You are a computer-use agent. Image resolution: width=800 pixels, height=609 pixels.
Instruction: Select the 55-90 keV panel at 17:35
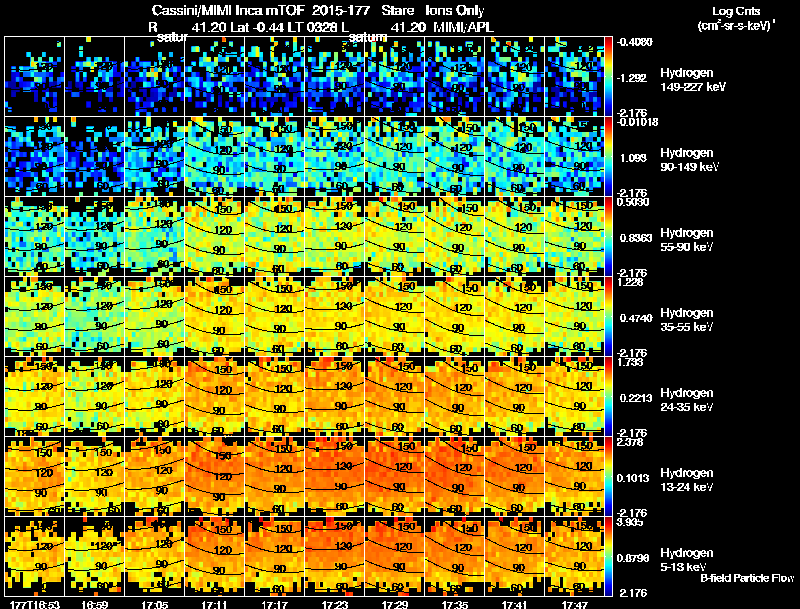point(455,237)
